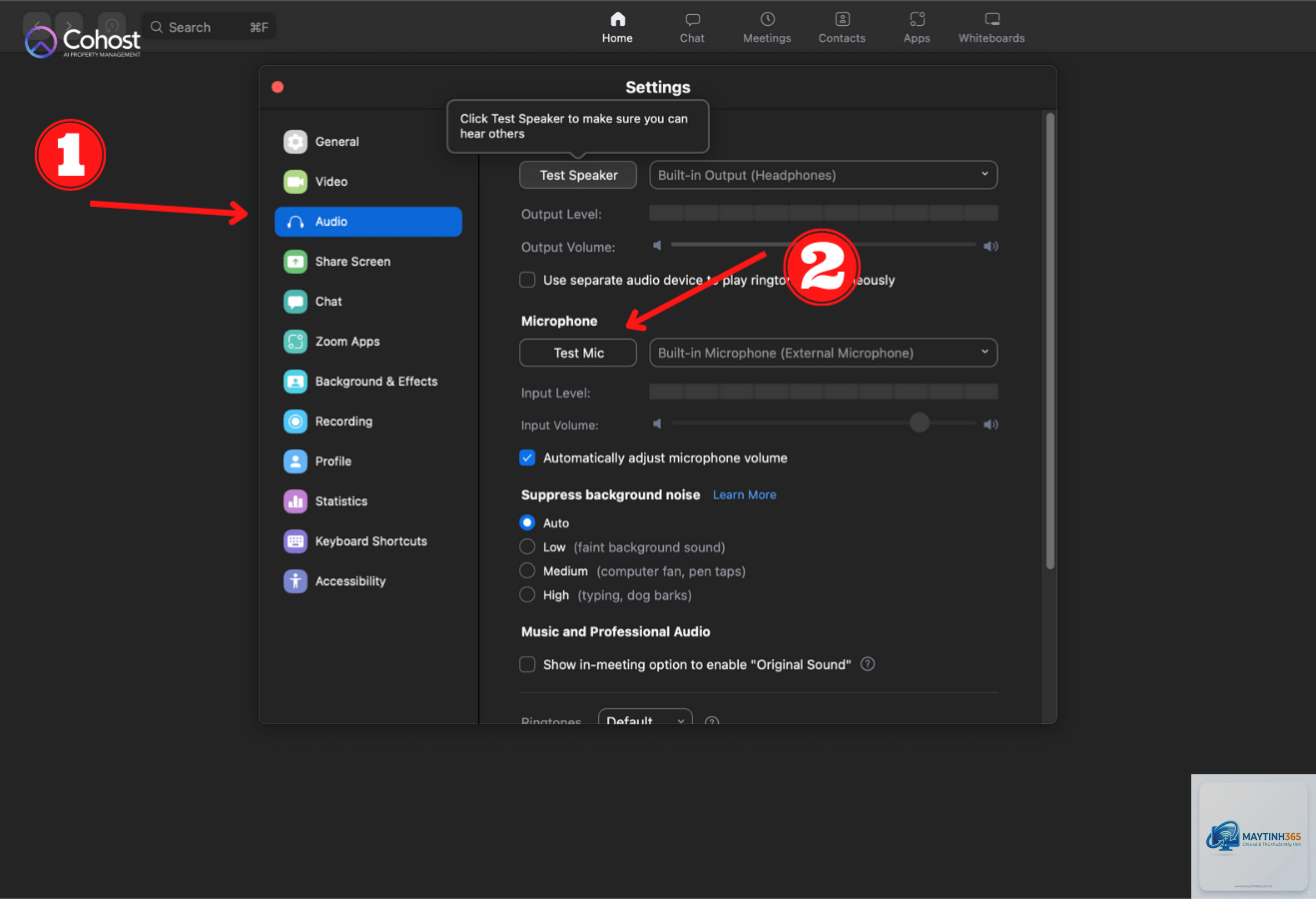Viewport: 1316px width, 899px height.
Task: Click the Meetings clock icon
Action: click(768, 19)
